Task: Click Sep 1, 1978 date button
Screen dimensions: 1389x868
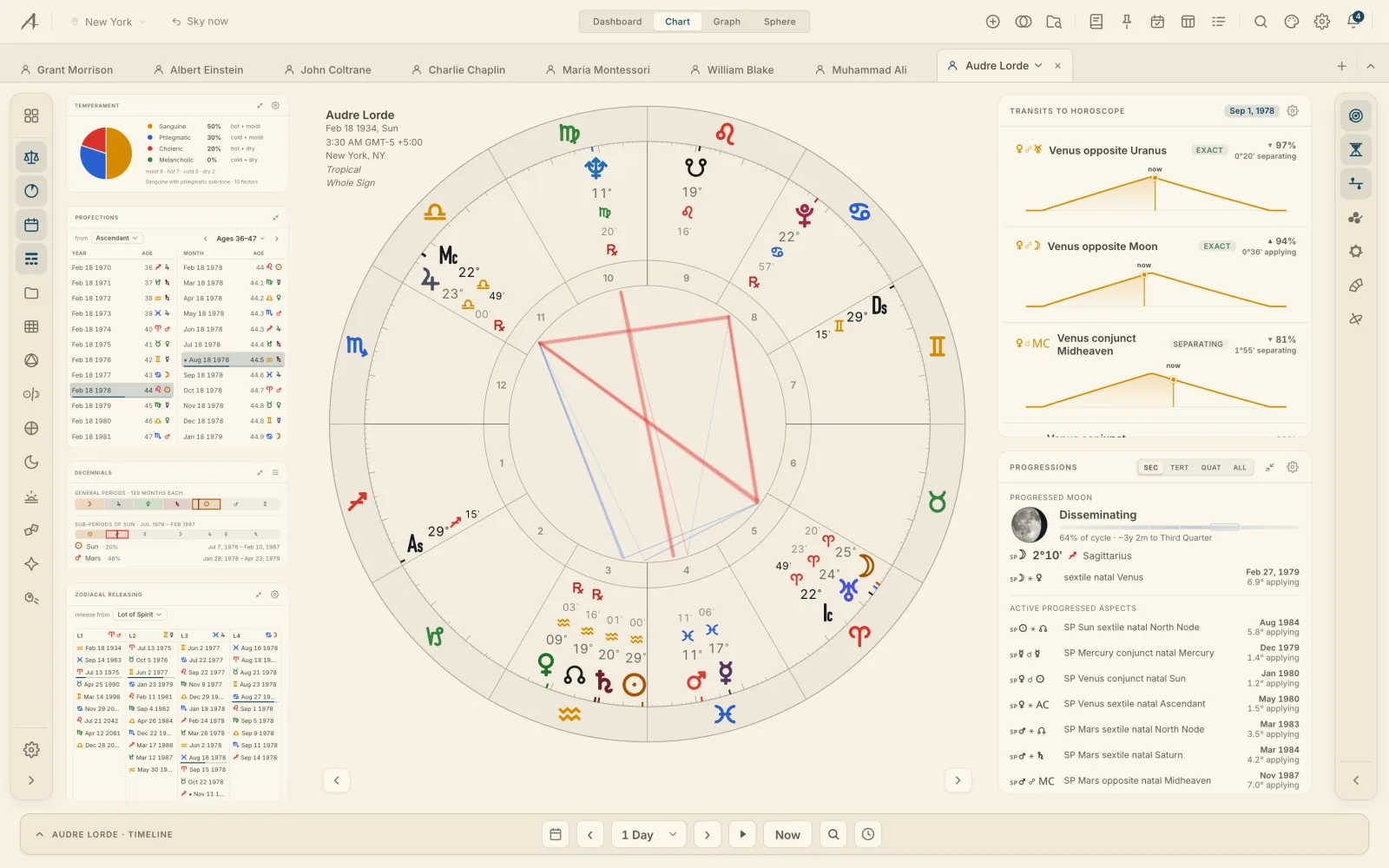Action: (1251, 110)
